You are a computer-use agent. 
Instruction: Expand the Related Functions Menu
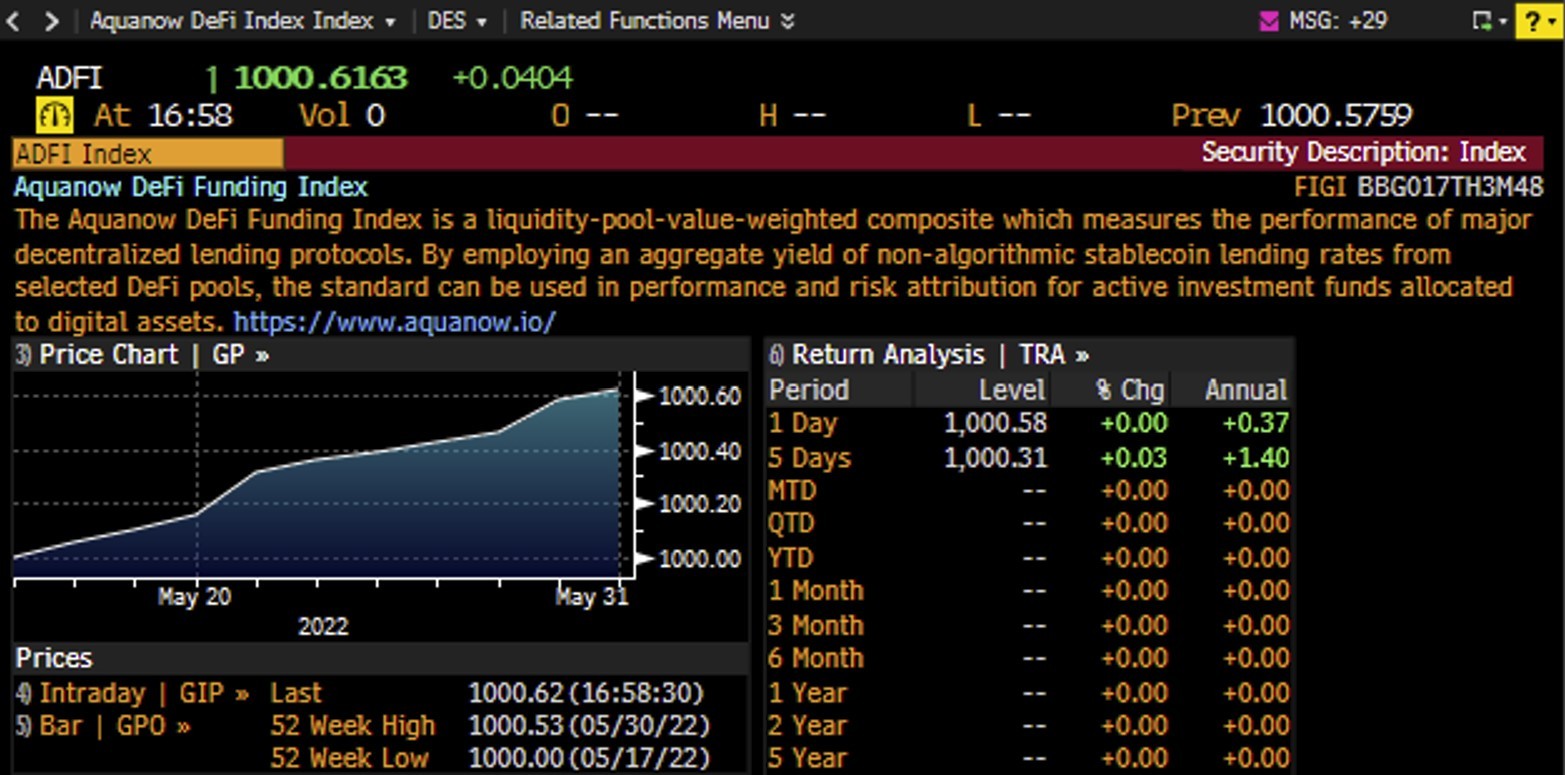657,20
